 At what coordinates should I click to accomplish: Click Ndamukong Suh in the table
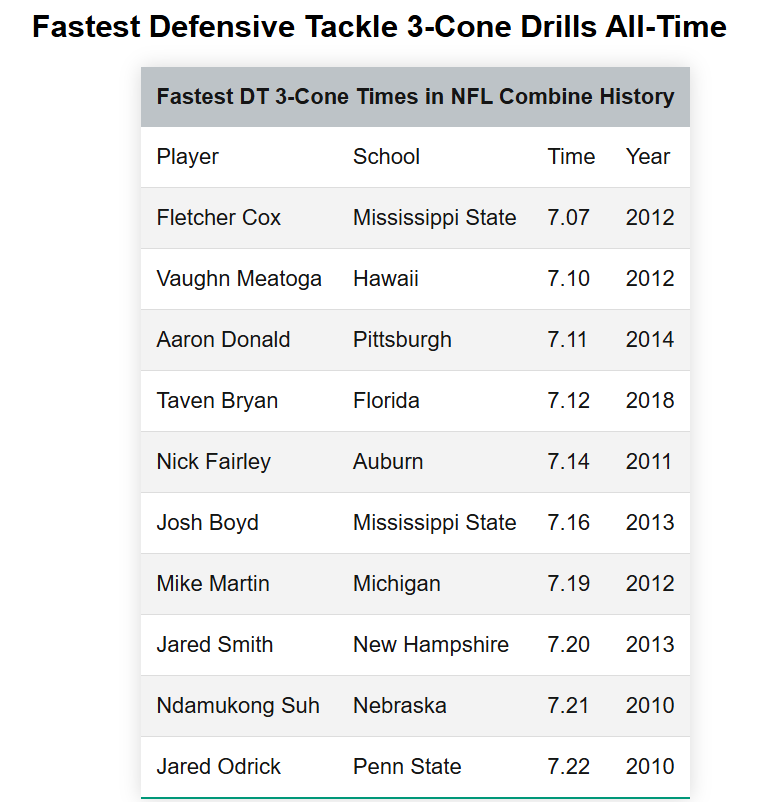[x=238, y=706]
